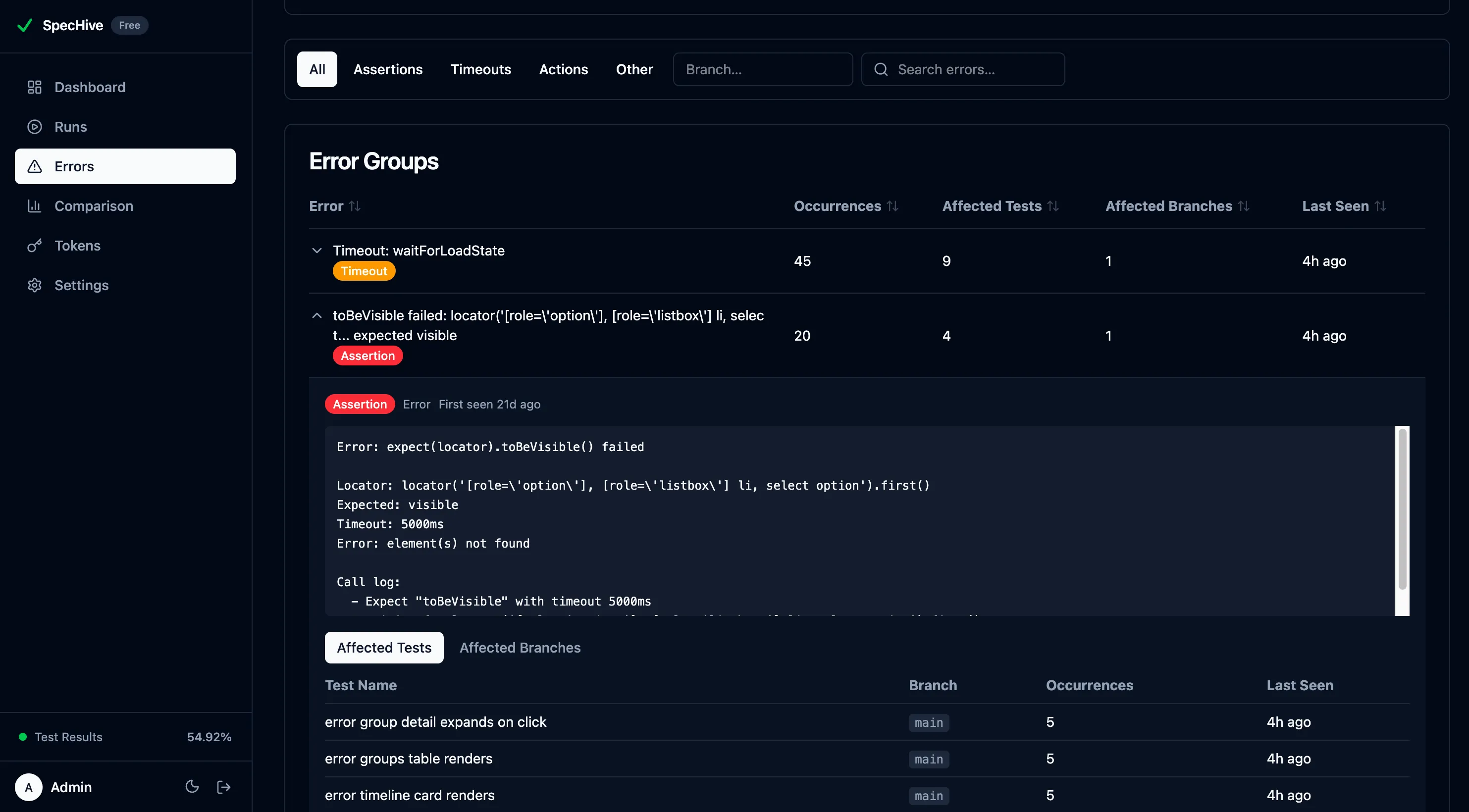
Task: Click the Free plan badge
Action: coord(129,25)
